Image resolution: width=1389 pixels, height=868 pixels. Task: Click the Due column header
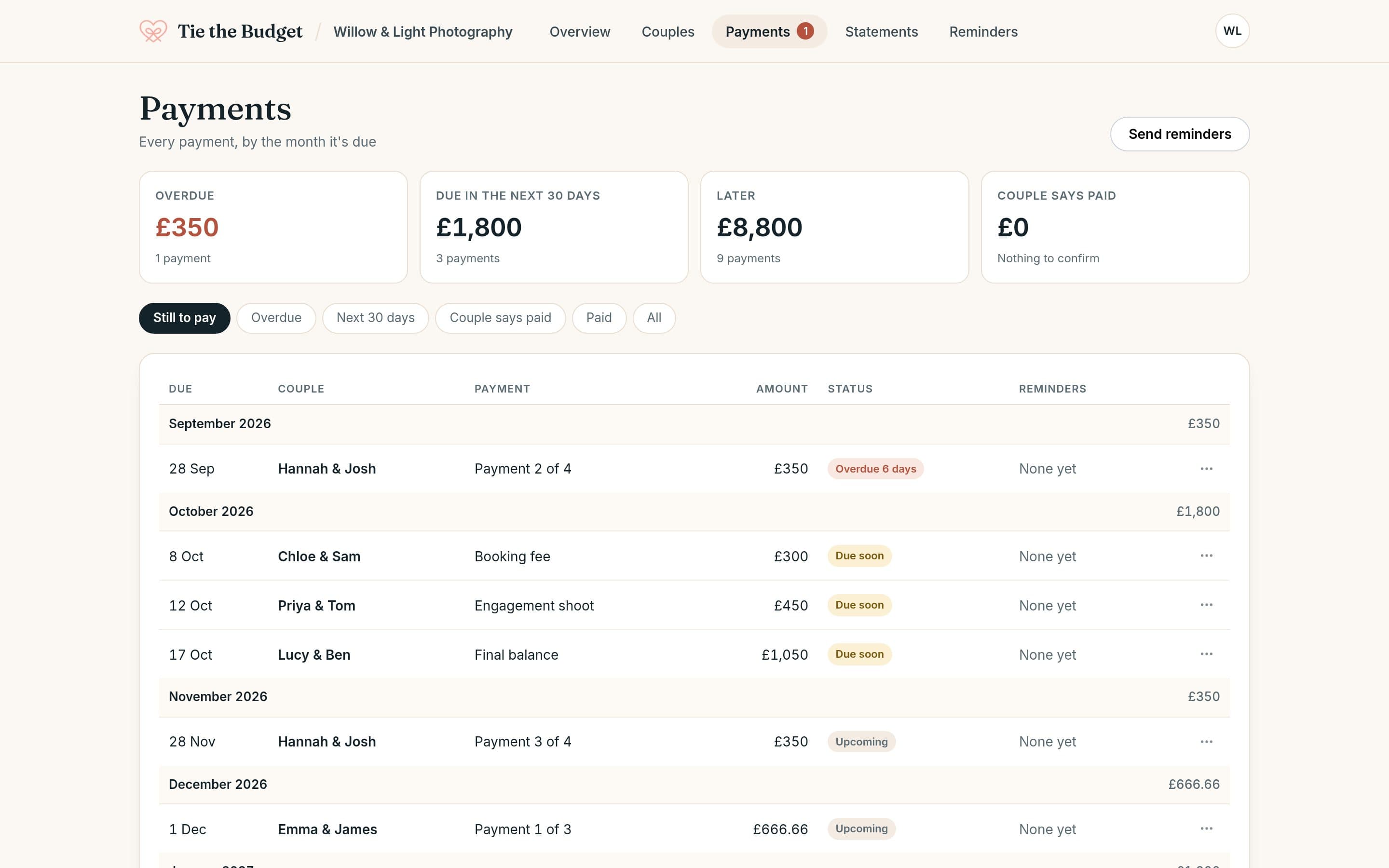pos(180,389)
